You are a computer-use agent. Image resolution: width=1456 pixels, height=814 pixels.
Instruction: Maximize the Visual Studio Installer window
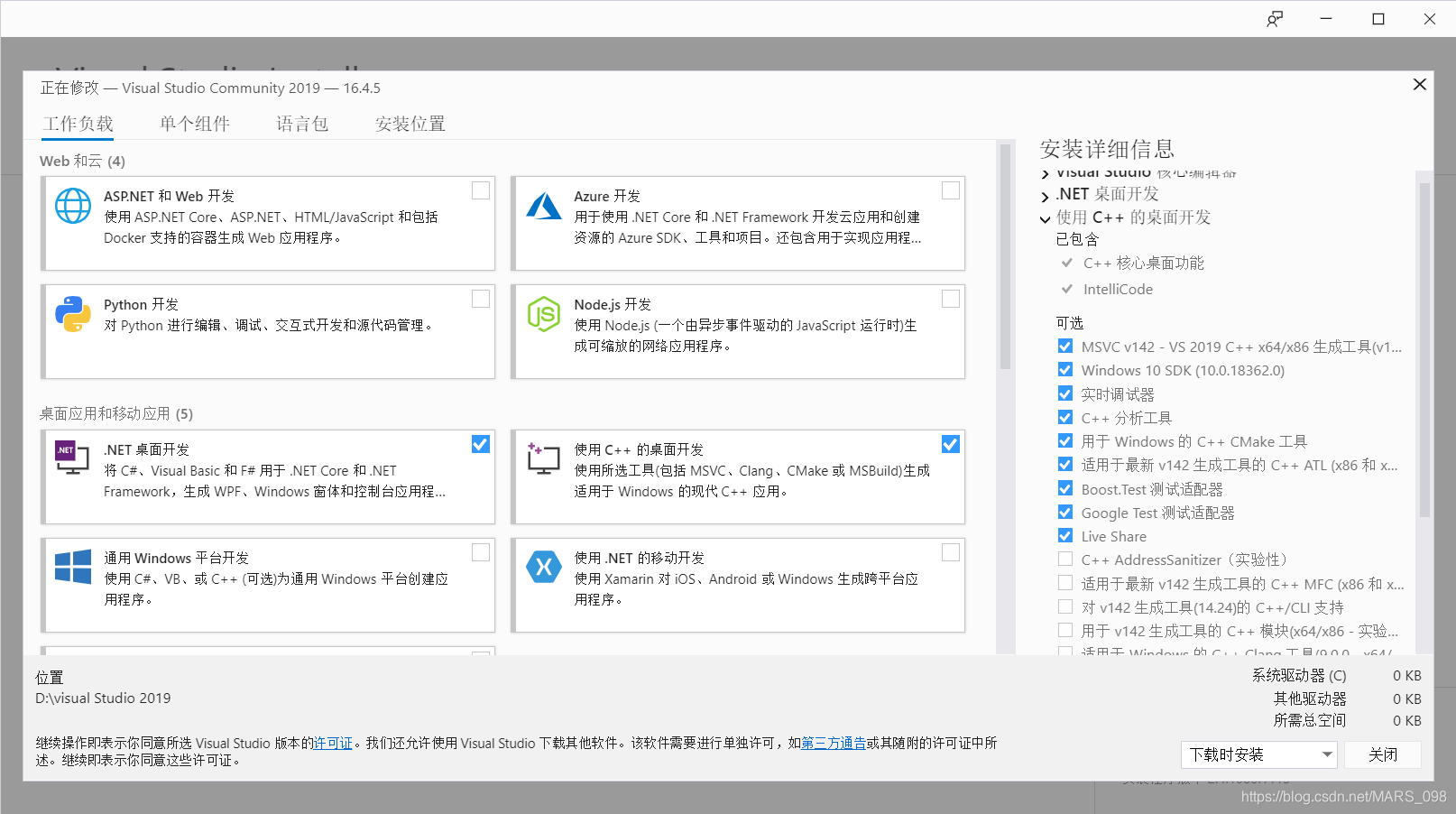[1378, 19]
